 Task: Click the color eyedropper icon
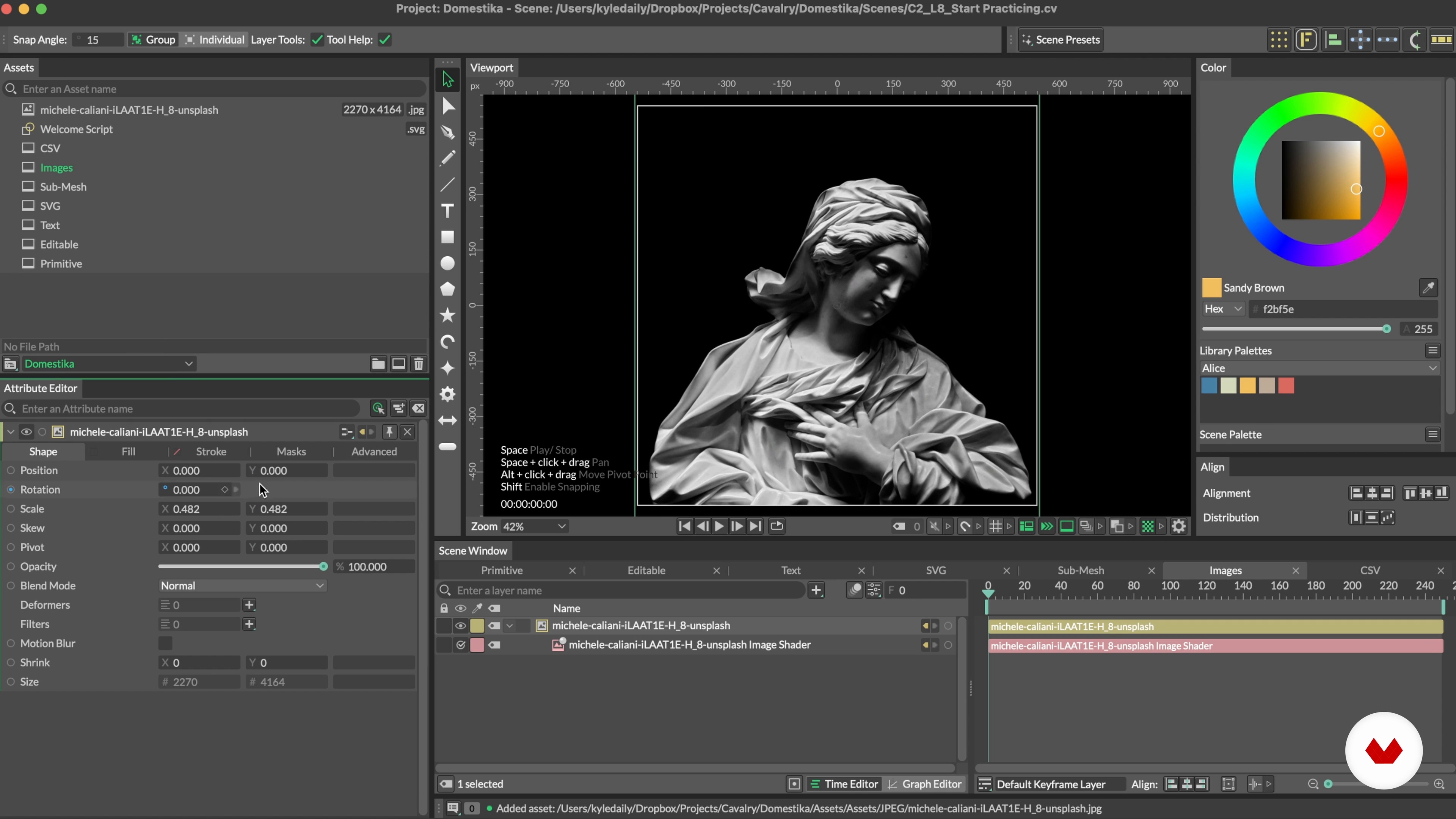[x=1428, y=288]
